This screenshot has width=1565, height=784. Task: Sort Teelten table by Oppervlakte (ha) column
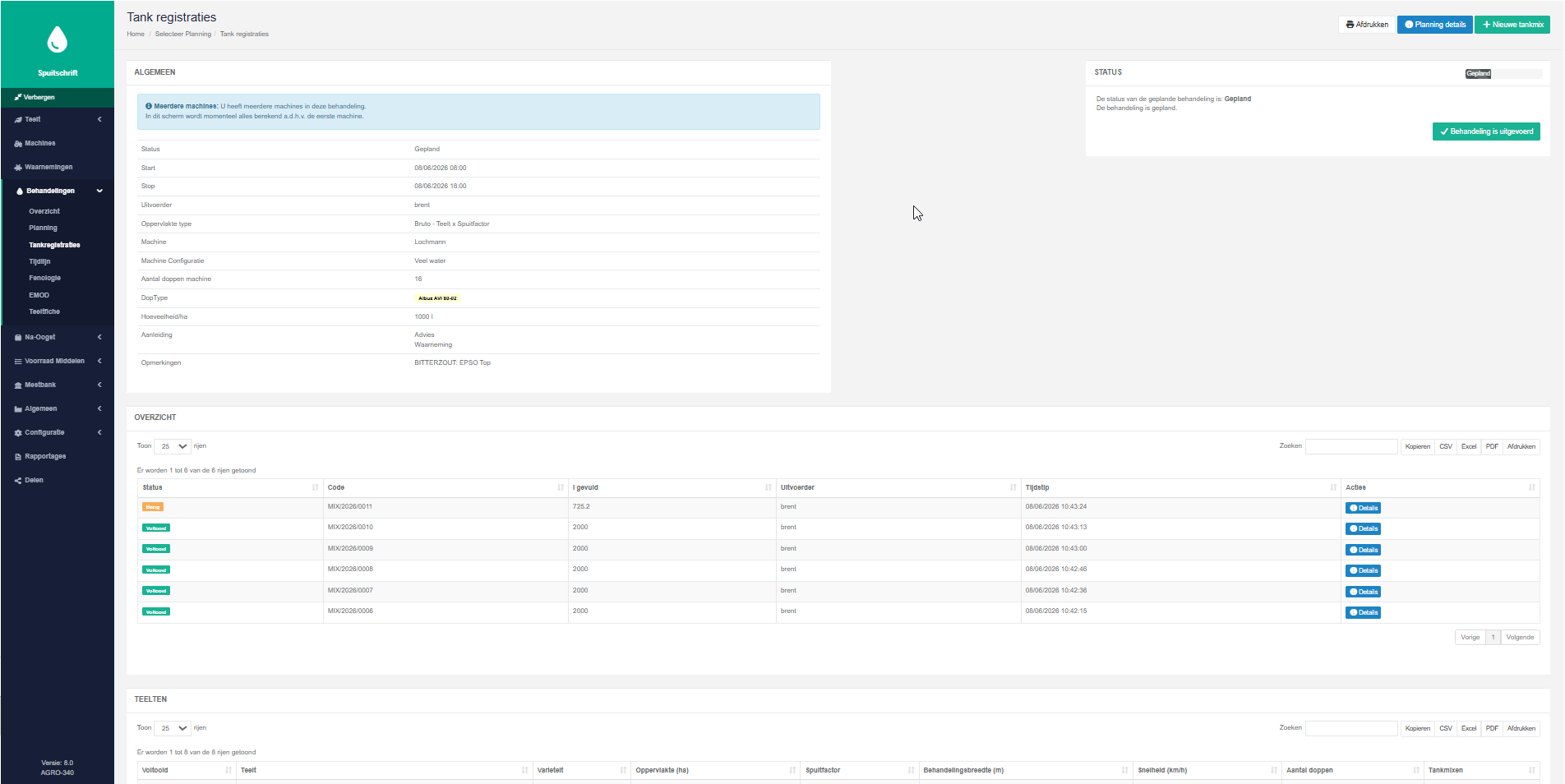(x=715, y=771)
